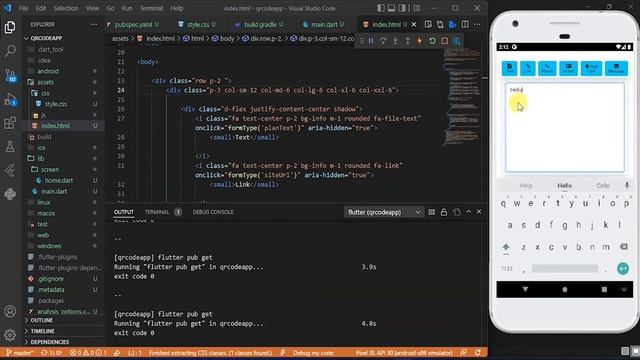Split the editor right
The width and height of the screenshot is (640, 360).
(x=465, y=24)
